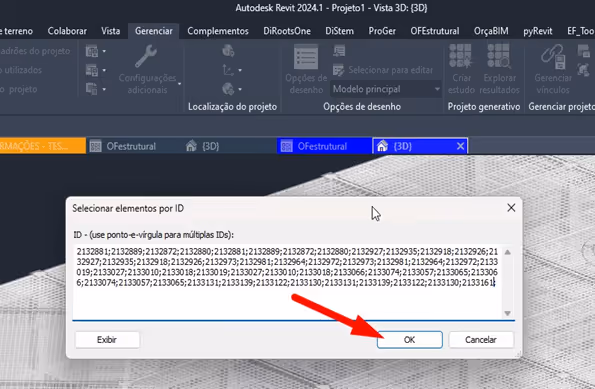595x389 pixels.
Task: Open the Modelo principal dropdown
Action: 386,89
